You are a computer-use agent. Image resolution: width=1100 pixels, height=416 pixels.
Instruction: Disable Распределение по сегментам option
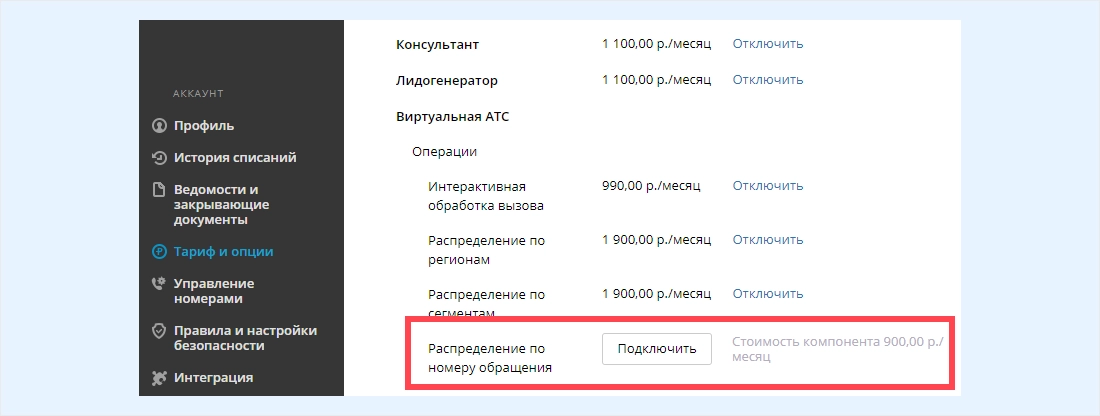[x=768, y=293]
